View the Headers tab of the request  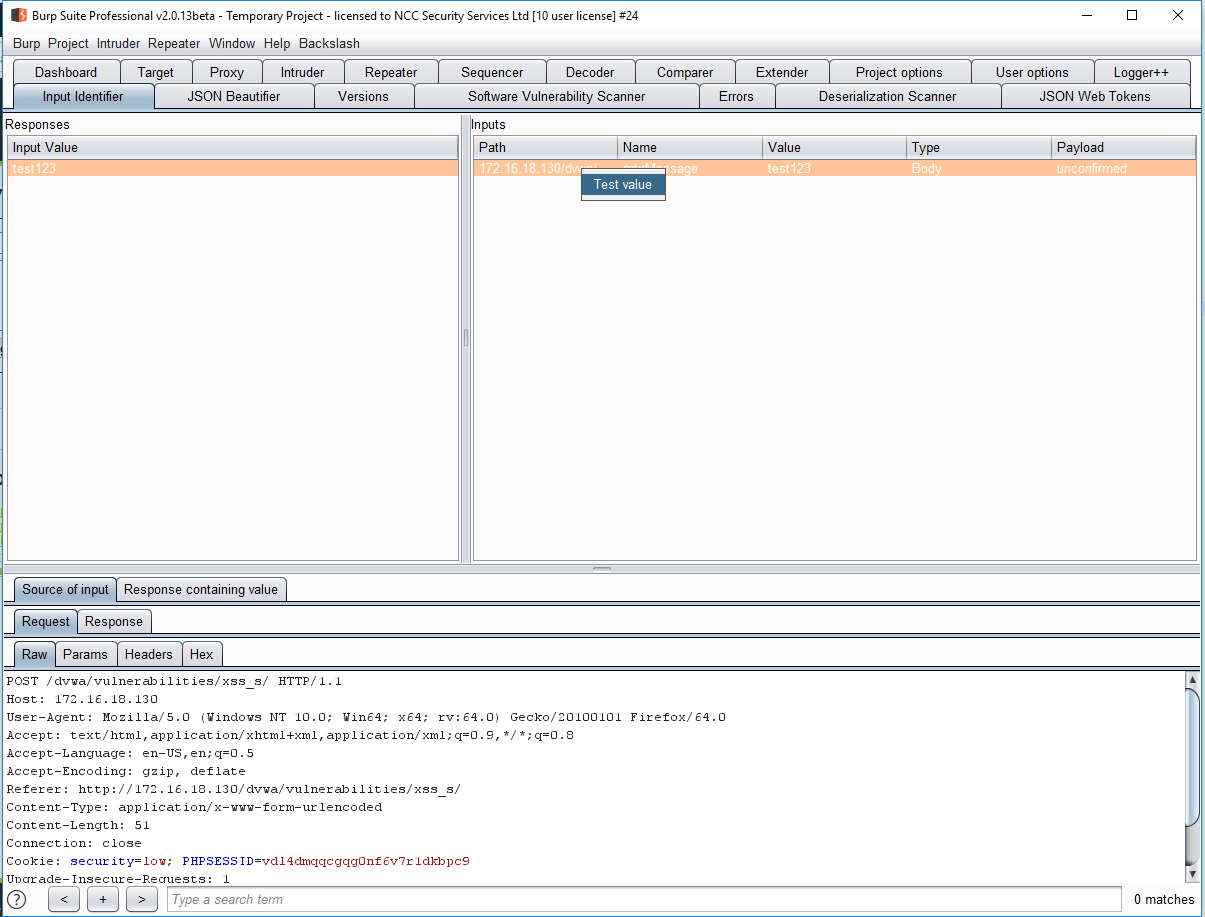coord(148,654)
